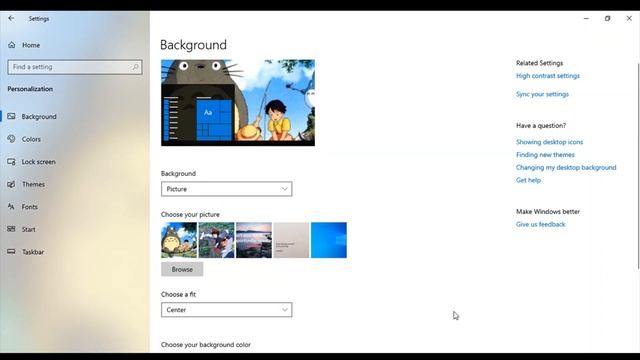This screenshot has width=640, height=360.
Task: Open High contrast settings link
Action: tap(548, 76)
